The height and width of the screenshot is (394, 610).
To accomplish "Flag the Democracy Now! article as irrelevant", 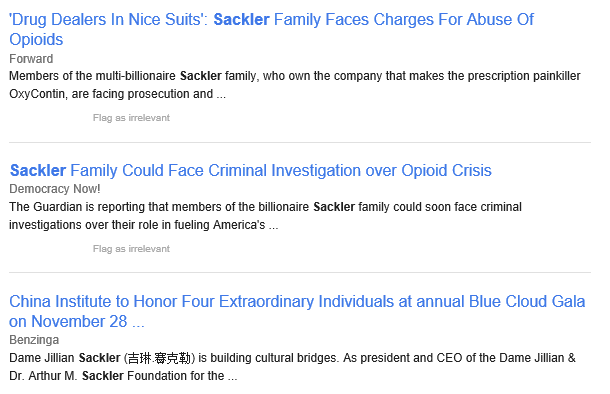I will 131,249.
